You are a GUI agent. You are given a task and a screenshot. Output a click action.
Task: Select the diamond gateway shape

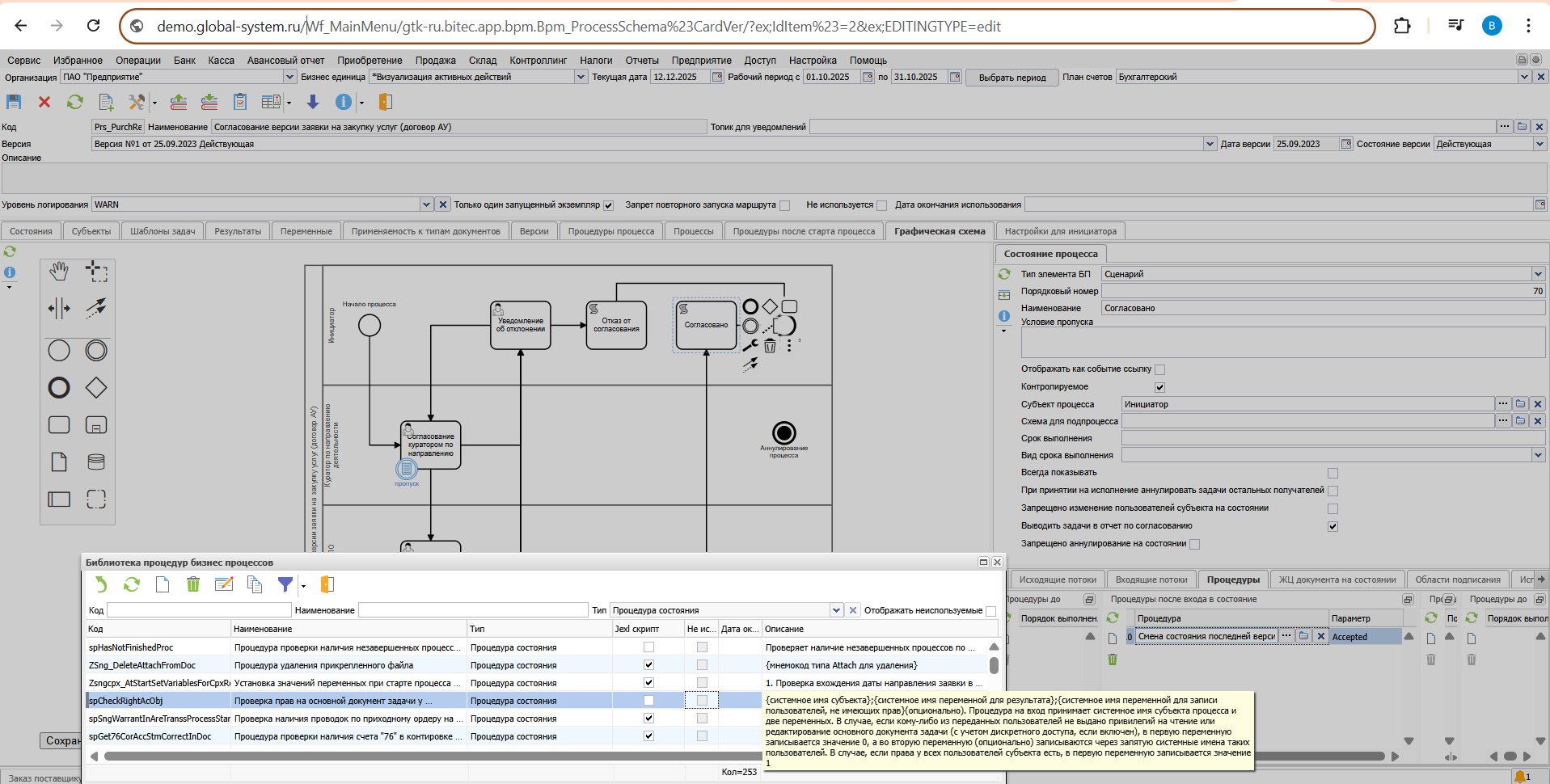click(96, 388)
